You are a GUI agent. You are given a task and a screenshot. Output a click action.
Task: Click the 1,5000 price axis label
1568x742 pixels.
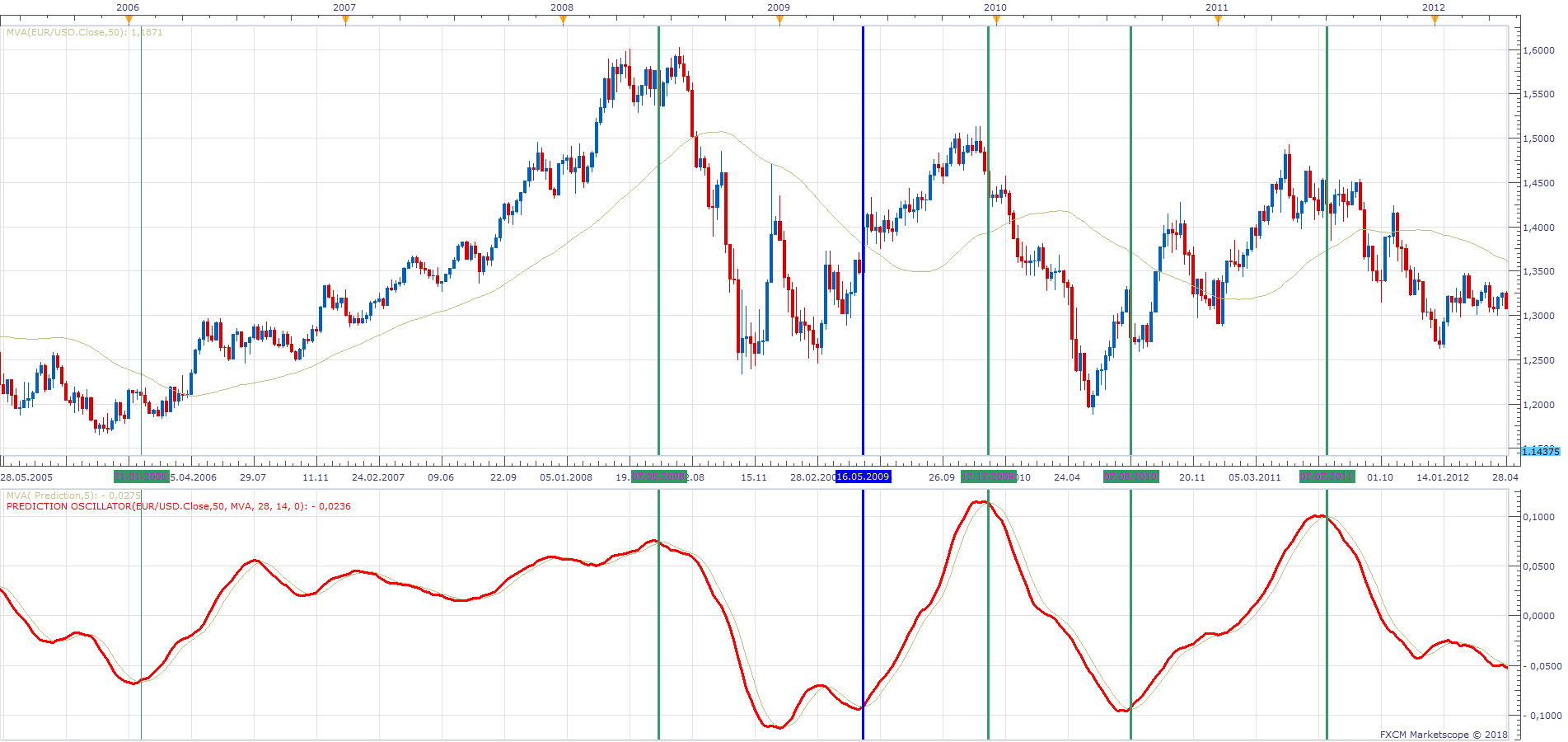pyautogui.click(x=1539, y=139)
